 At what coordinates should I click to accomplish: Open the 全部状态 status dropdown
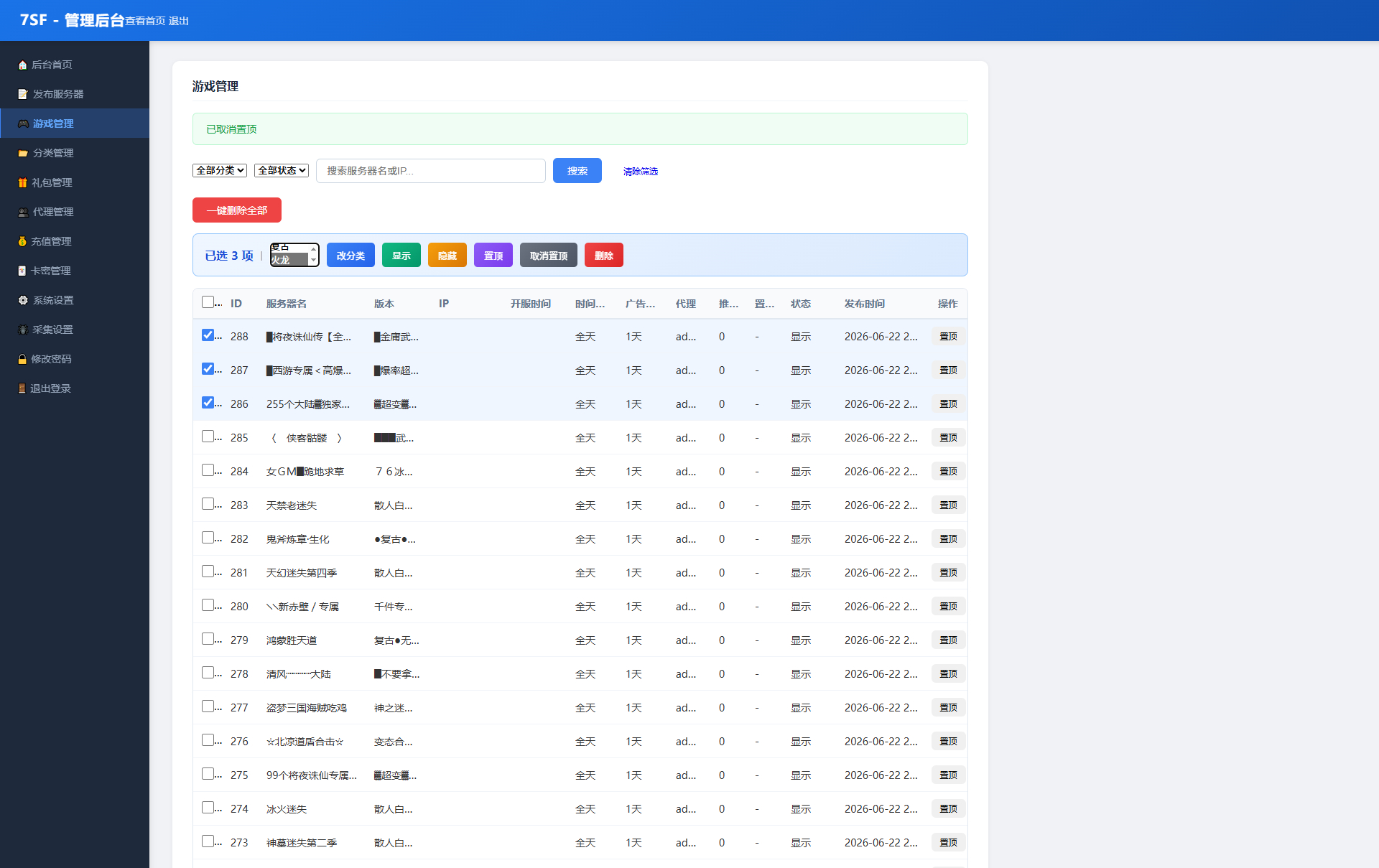(282, 170)
